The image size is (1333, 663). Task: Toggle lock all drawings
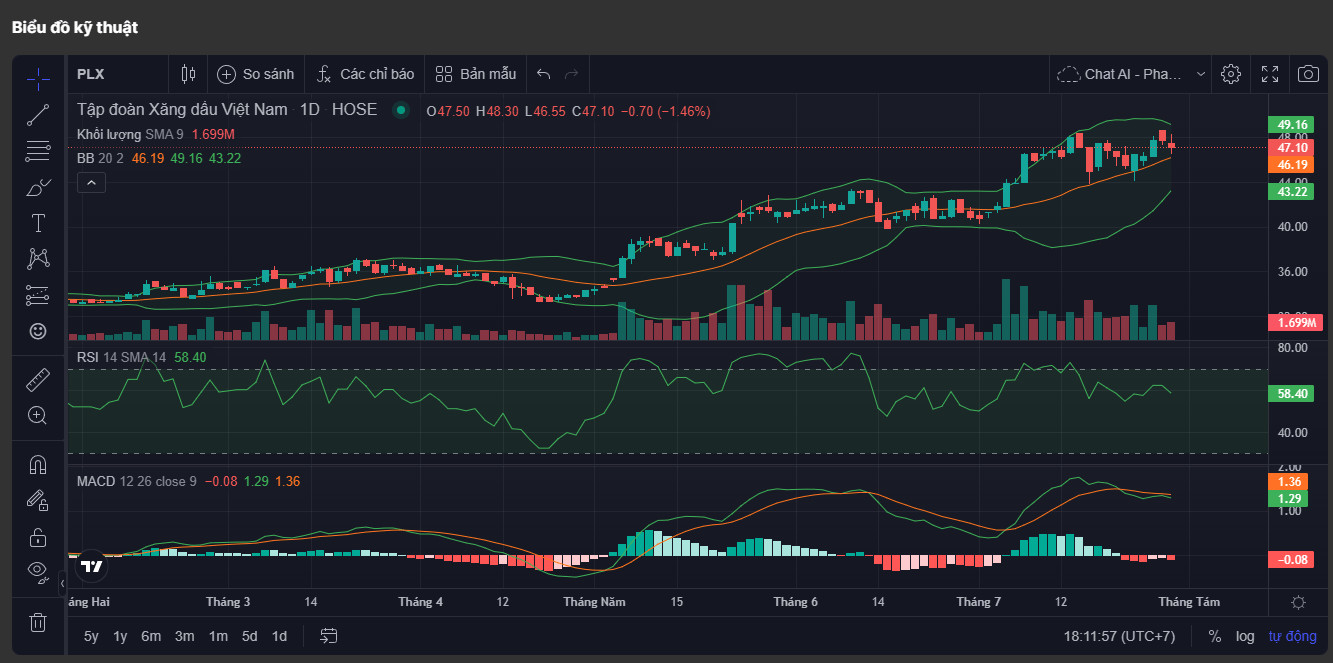(38, 537)
